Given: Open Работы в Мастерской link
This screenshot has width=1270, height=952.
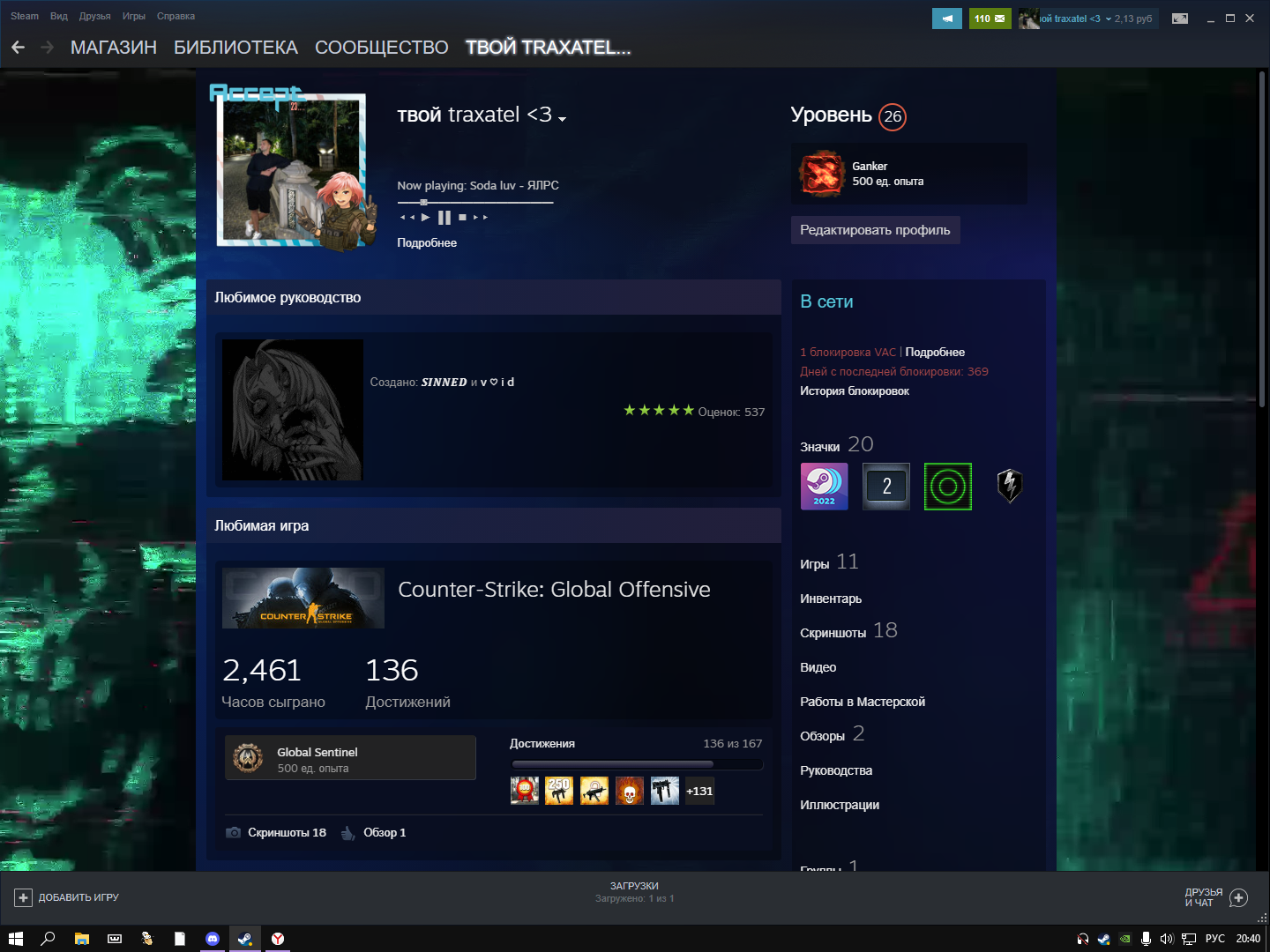Looking at the screenshot, I should coord(863,702).
